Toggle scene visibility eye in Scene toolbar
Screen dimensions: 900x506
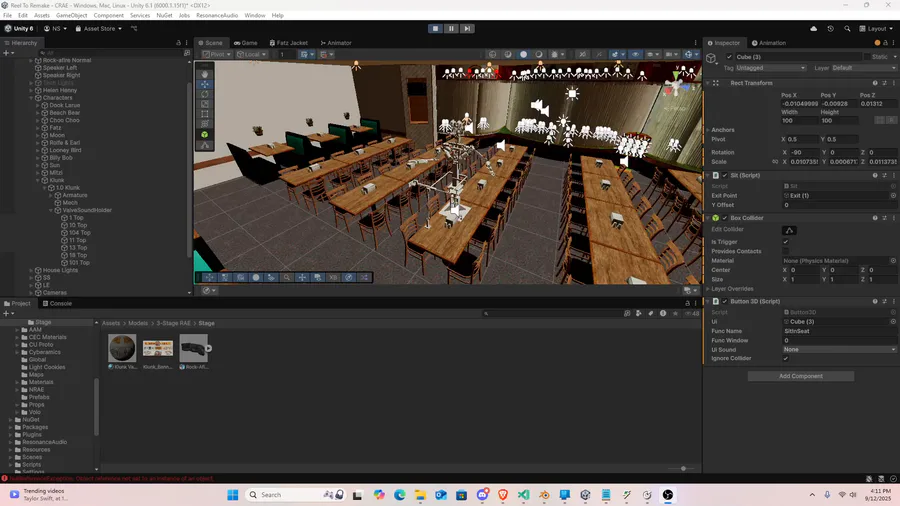click(635, 55)
